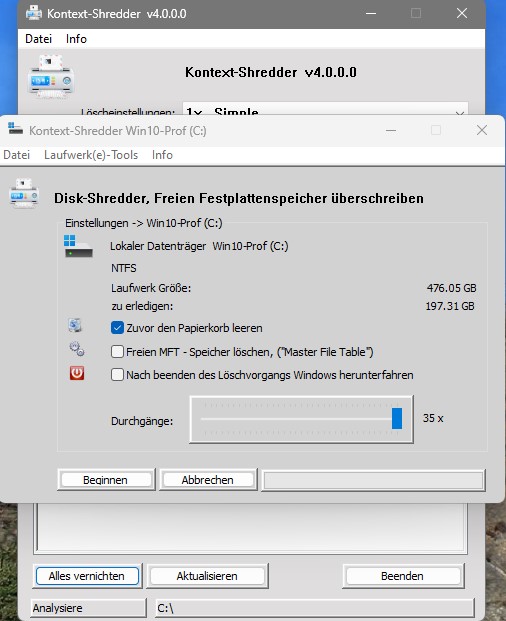Click the 476.05 GB drive size value
The image size is (506, 621).
coord(451,288)
